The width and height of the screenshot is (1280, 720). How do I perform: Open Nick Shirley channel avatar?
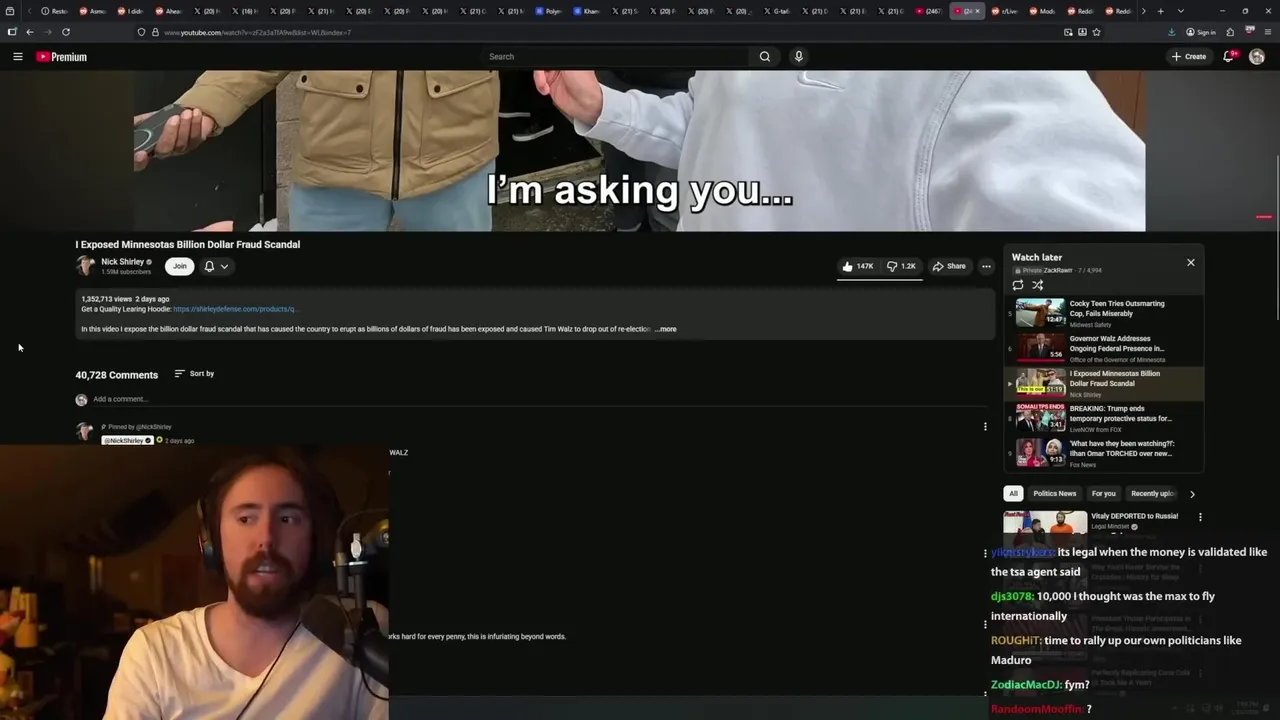pyautogui.click(x=85, y=266)
